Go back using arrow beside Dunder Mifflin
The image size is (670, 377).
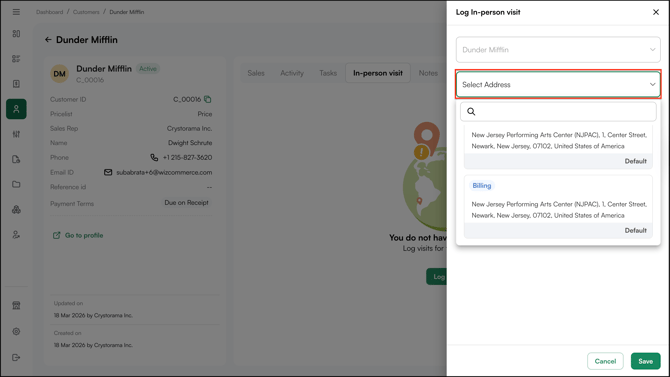point(48,40)
